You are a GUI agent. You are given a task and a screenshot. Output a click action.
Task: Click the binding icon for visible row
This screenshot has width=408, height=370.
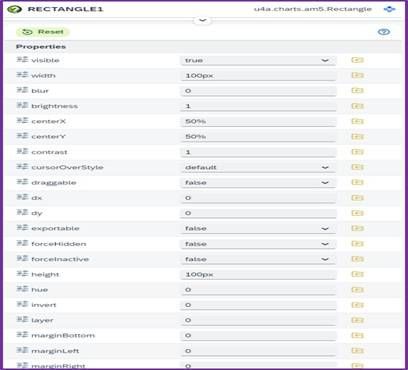(357, 60)
